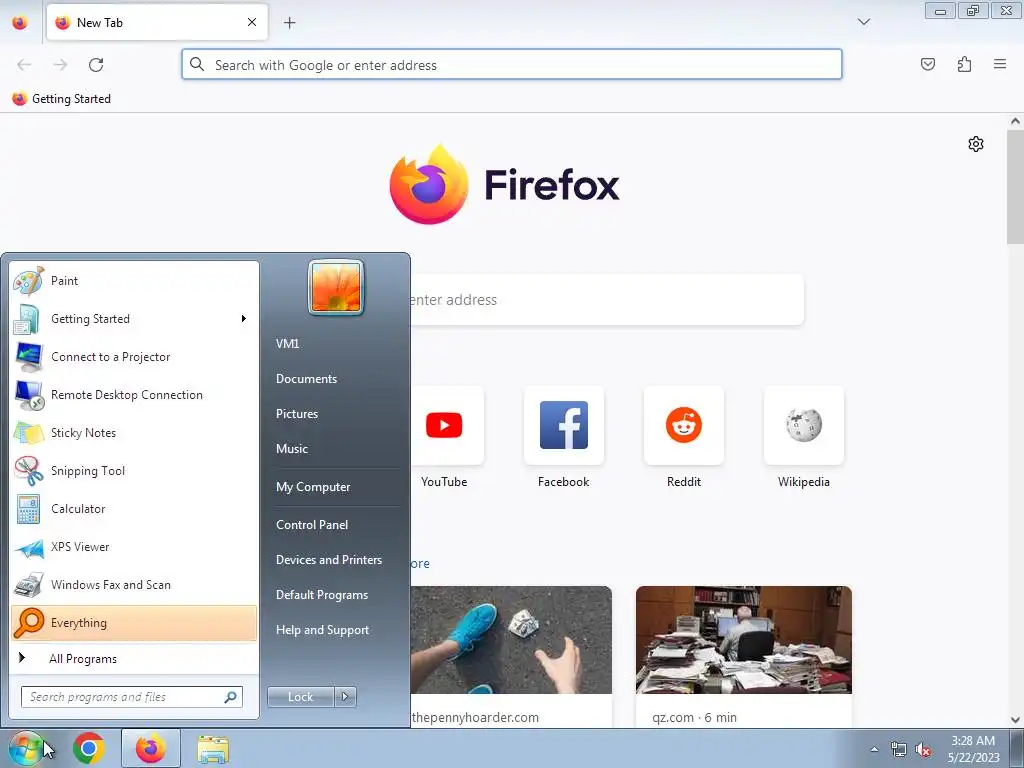Click the scrollbar down arrow
This screenshot has height=768, width=1024.
tap(1015, 720)
